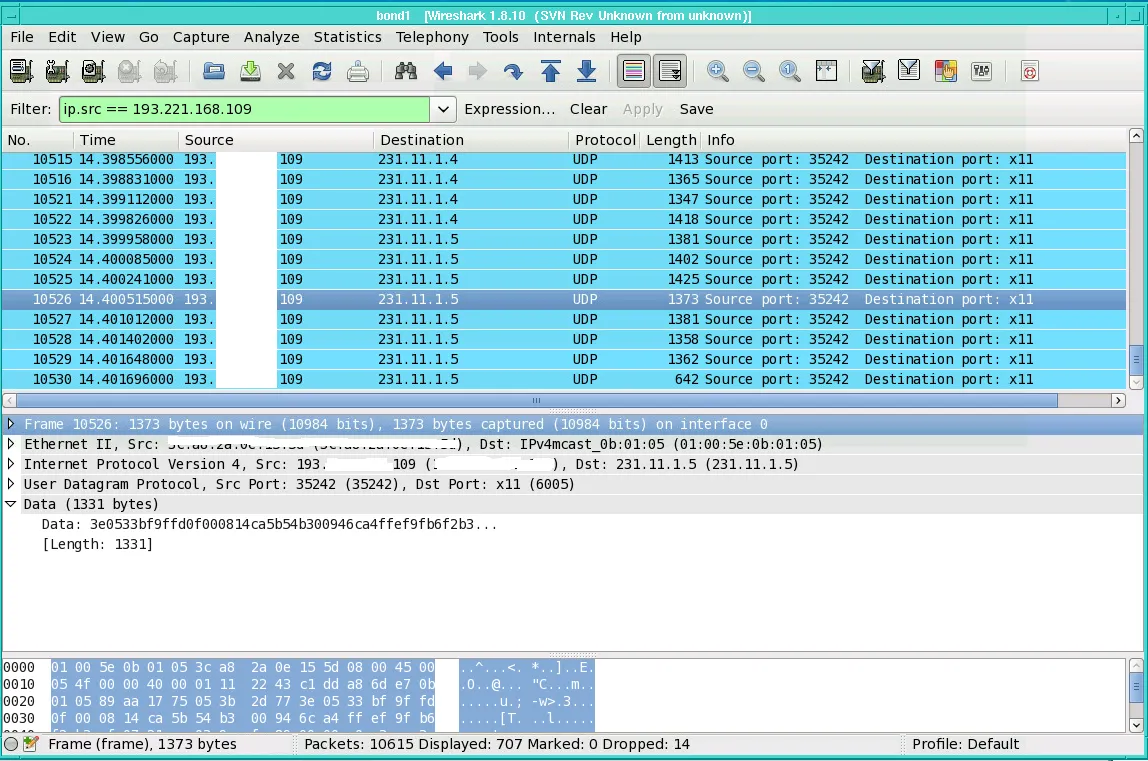This screenshot has width=1148, height=761.
Task: Expand User Datagram Protocol node
Action: point(11,483)
